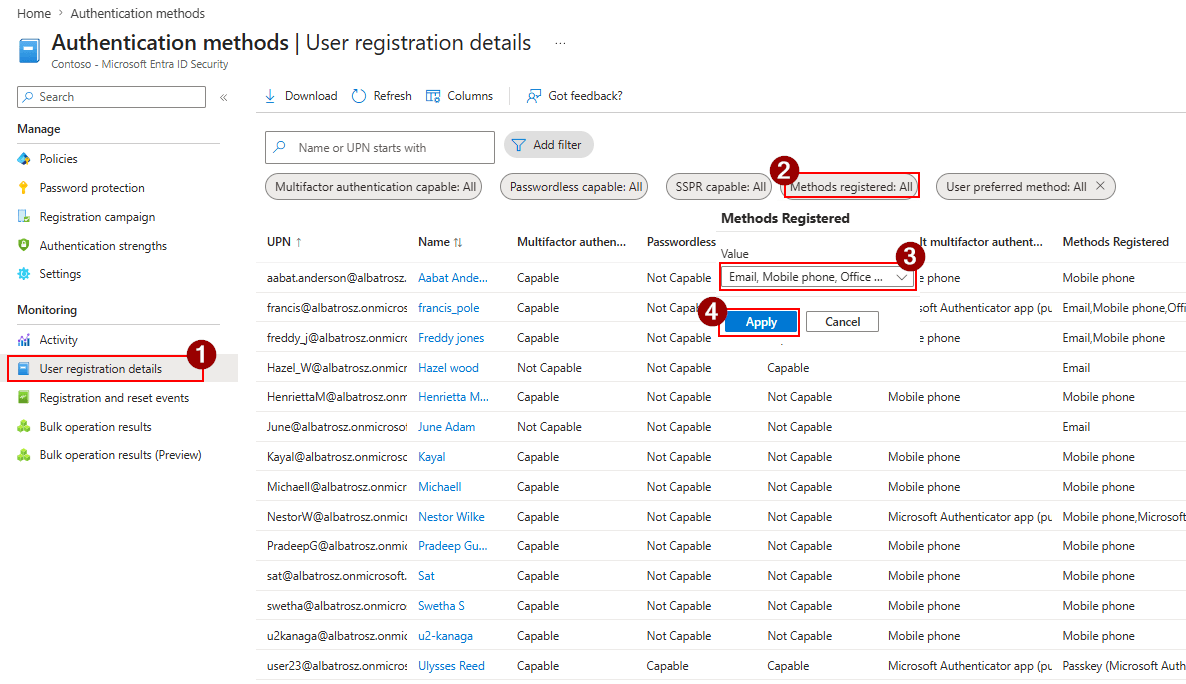This screenshot has width=1186, height=684.
Task: Sort by UPN column arrow
Action: pyautogui.click(x=299, y=242)
